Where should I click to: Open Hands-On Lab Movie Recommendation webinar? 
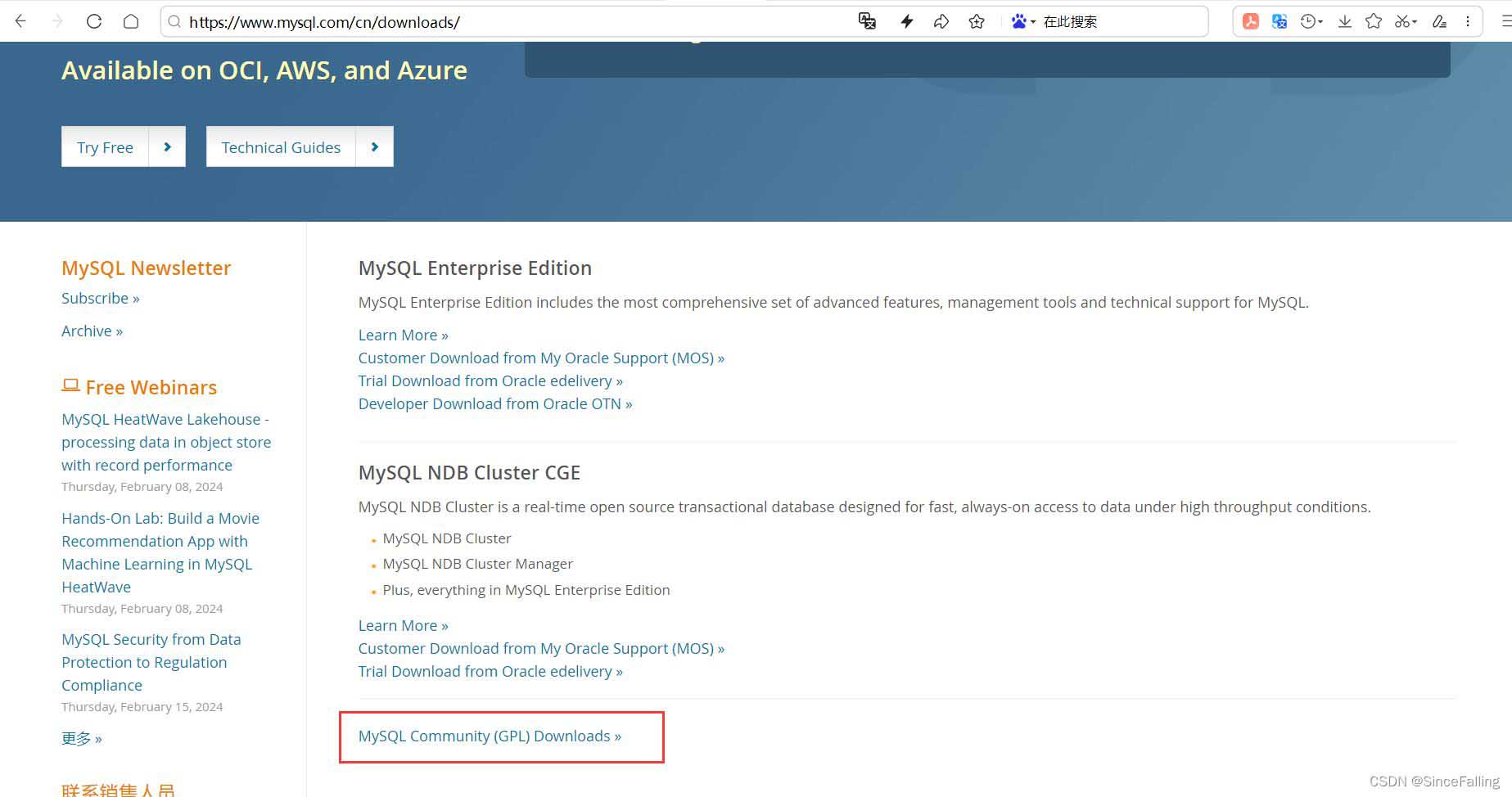tap(160, 552)
